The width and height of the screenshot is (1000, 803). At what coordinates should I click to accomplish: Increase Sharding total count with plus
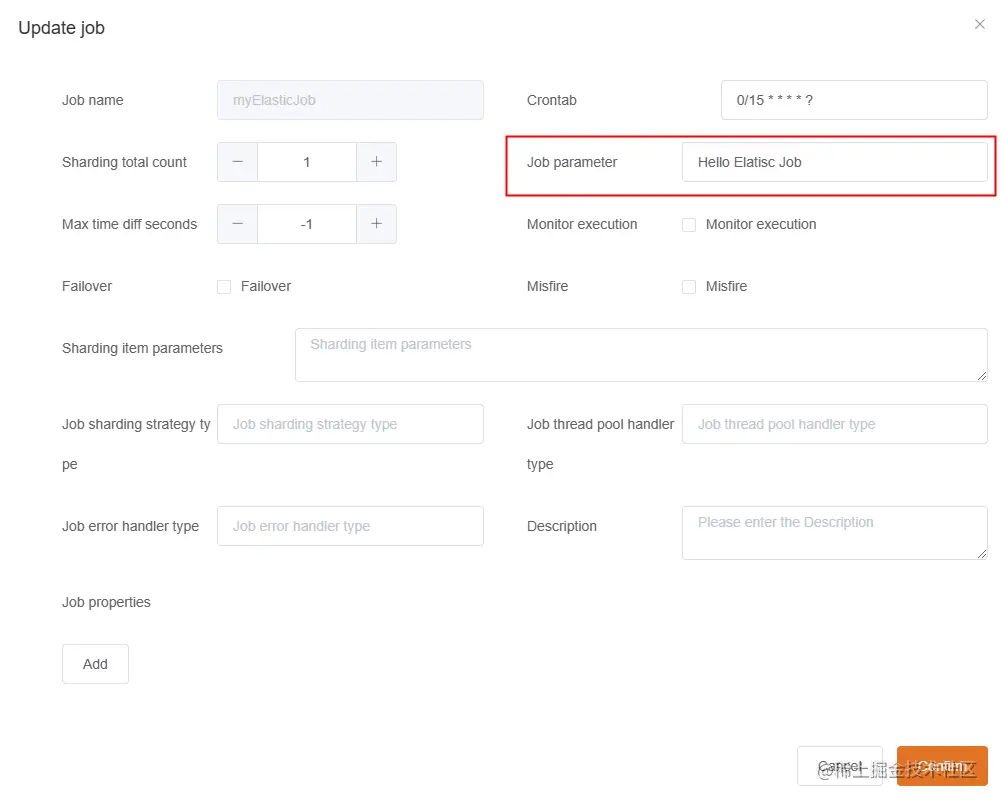376,162
